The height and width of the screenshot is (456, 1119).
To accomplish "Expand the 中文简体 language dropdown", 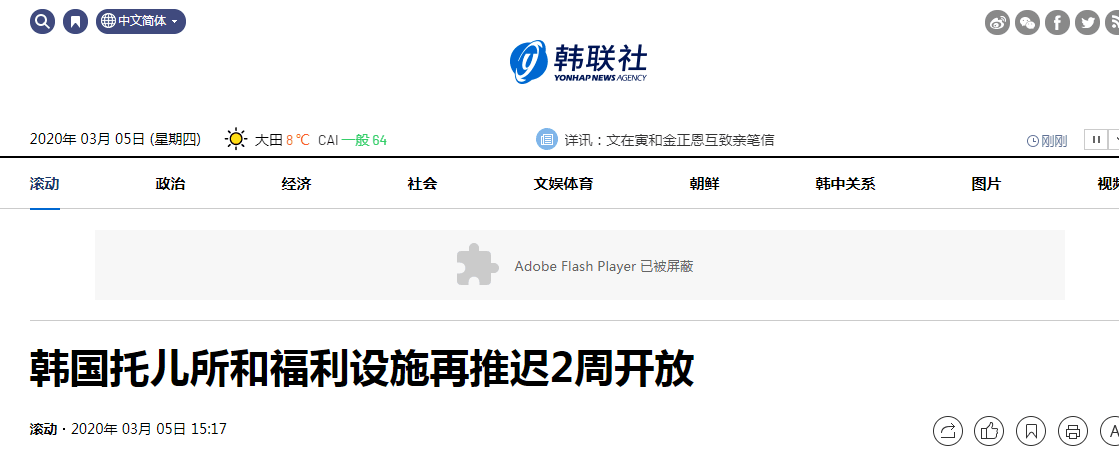I will [141, 21].
